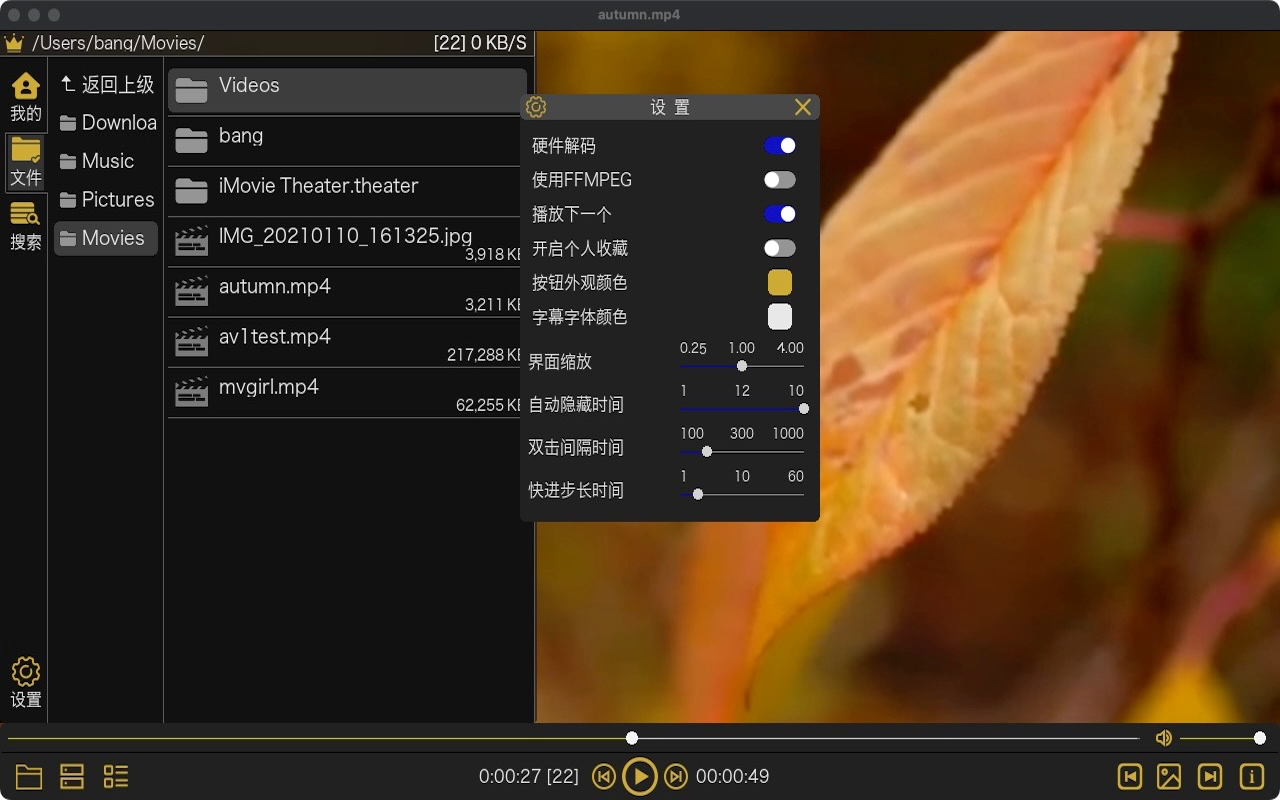
Task: Open 设置 from the left sidebar
Action: tap(25, 684)
